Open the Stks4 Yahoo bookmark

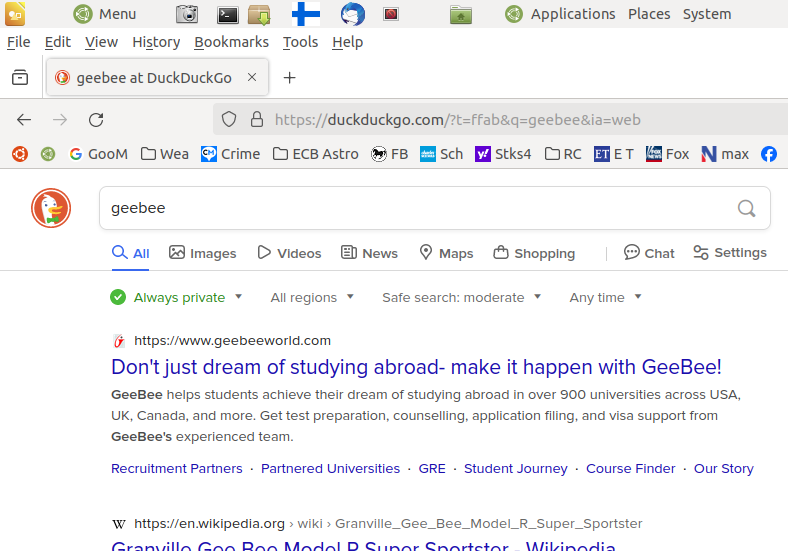(x=503, y=154)
